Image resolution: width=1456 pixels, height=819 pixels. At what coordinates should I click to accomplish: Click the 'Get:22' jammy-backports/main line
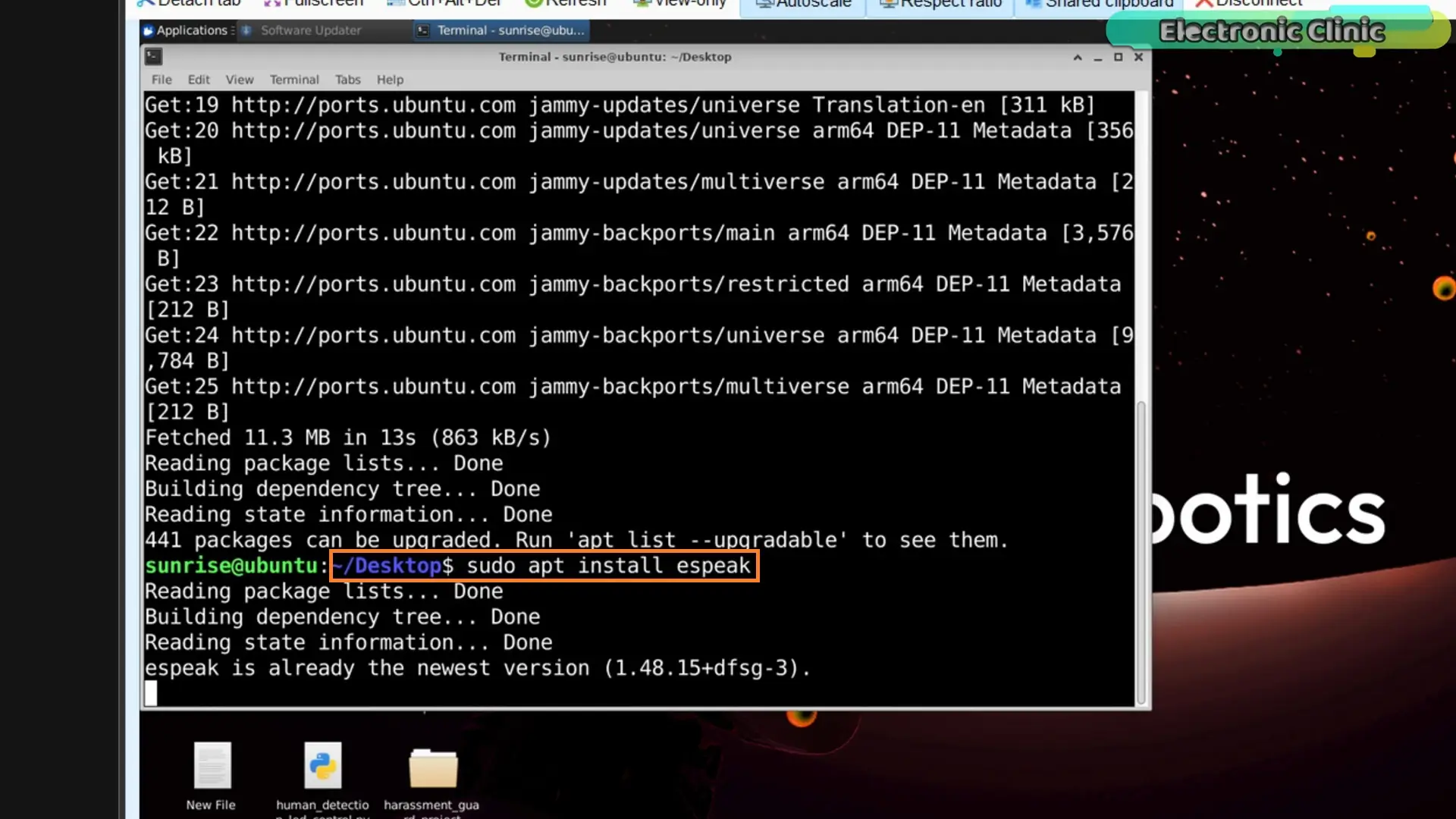(x=639, y=246)
